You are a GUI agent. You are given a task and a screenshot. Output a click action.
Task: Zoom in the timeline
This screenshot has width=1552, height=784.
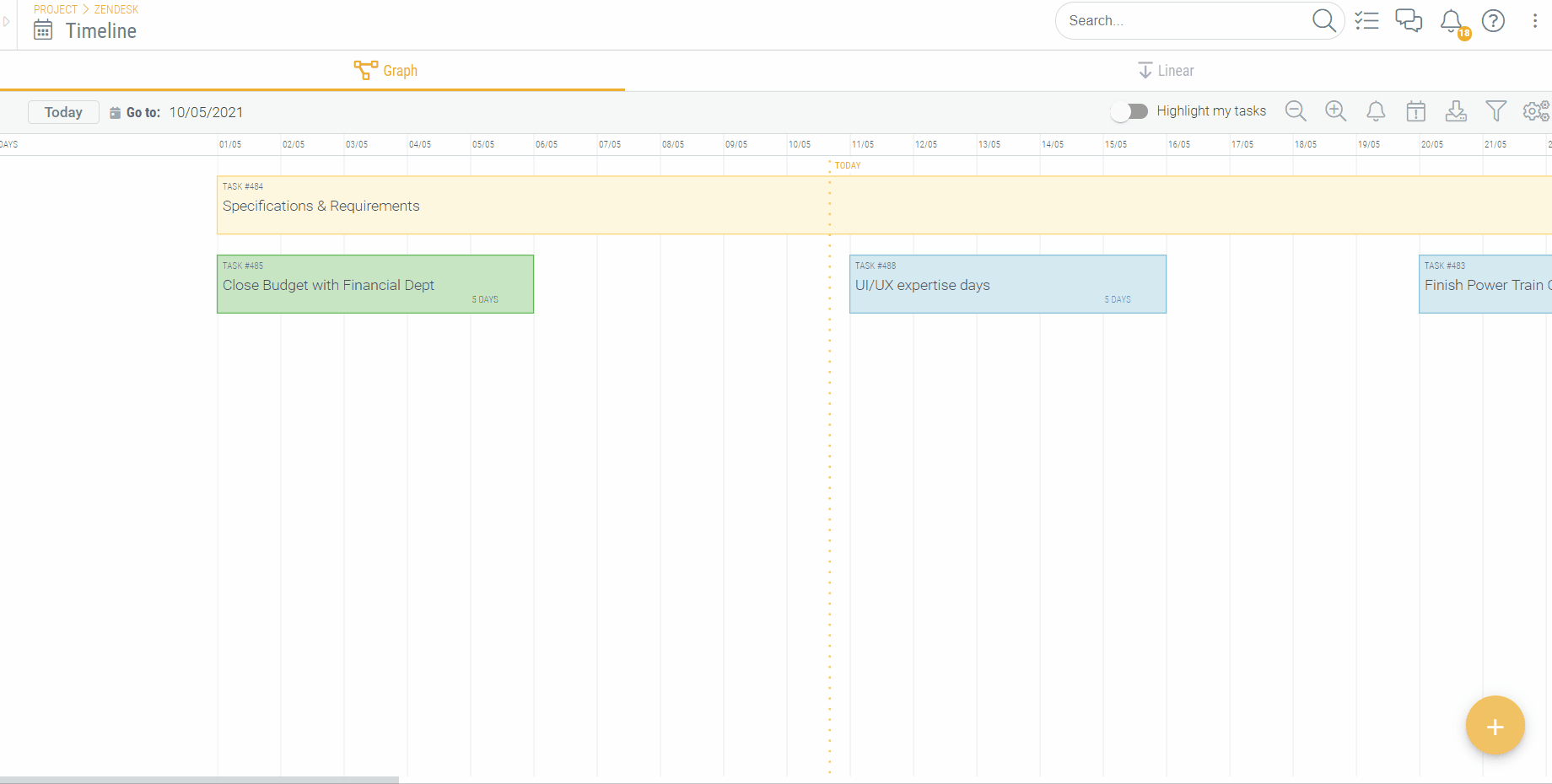click(1335, 111)
